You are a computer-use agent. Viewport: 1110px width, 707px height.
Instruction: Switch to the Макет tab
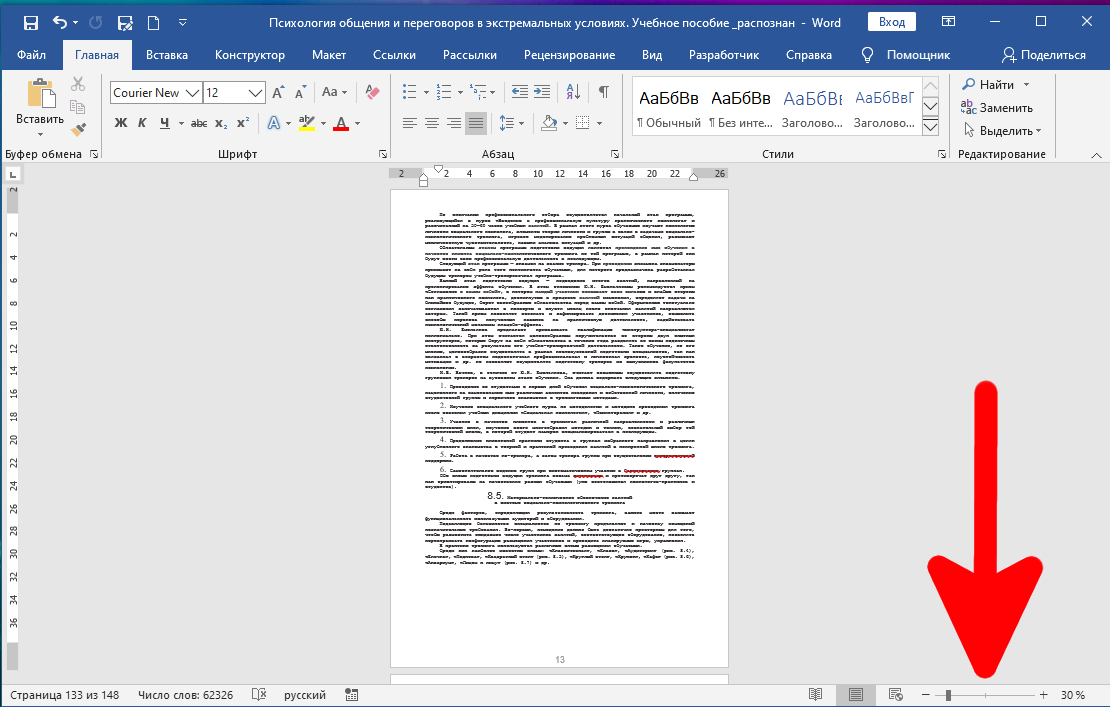click(x=329, y=54)
